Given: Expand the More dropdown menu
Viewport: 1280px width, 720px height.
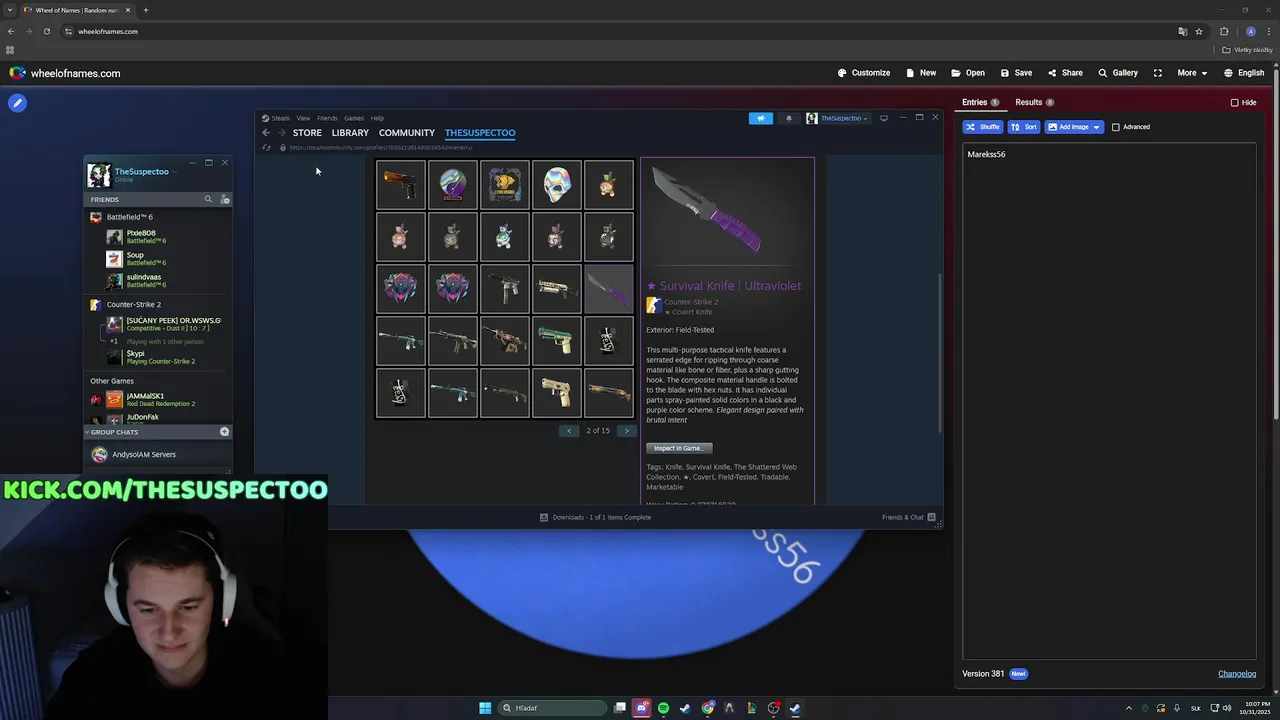Looking at the screenshot, I should click(1192, 73).
